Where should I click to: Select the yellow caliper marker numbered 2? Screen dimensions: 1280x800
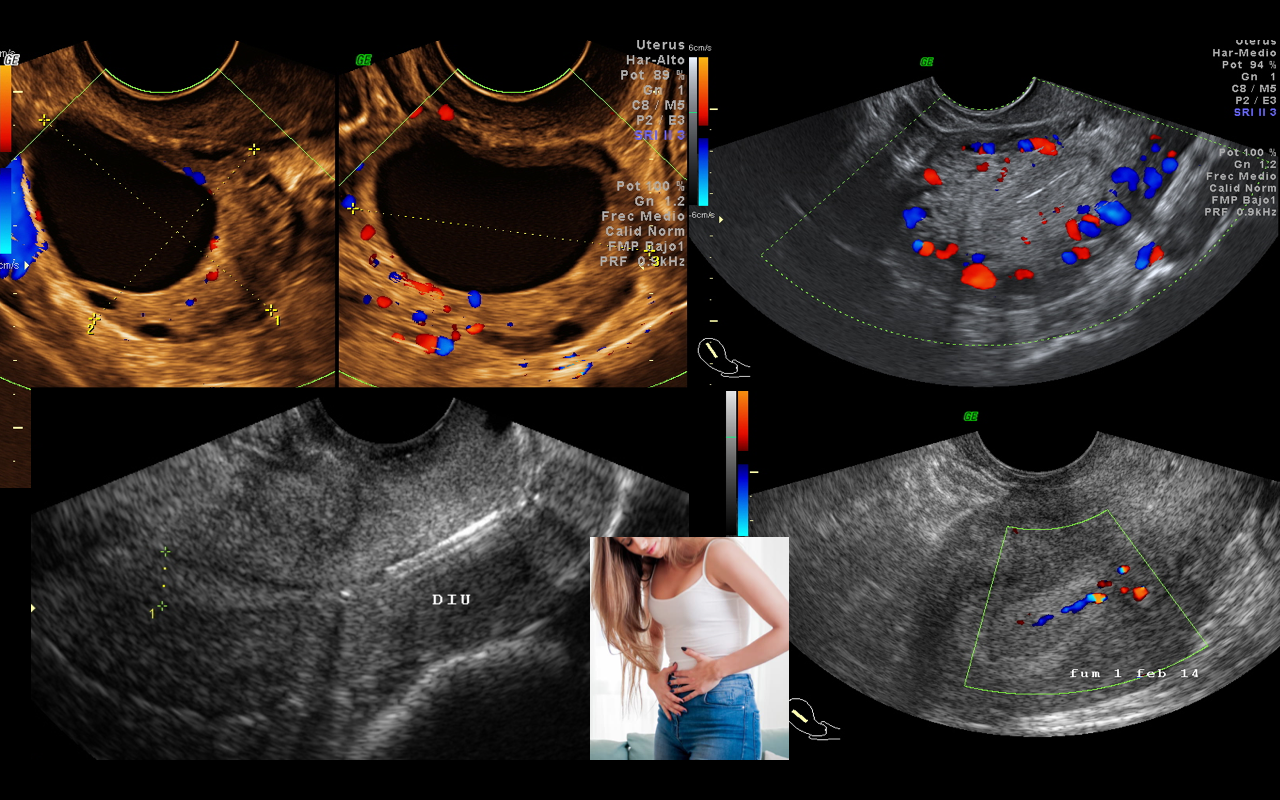click(x=94, y=320)
